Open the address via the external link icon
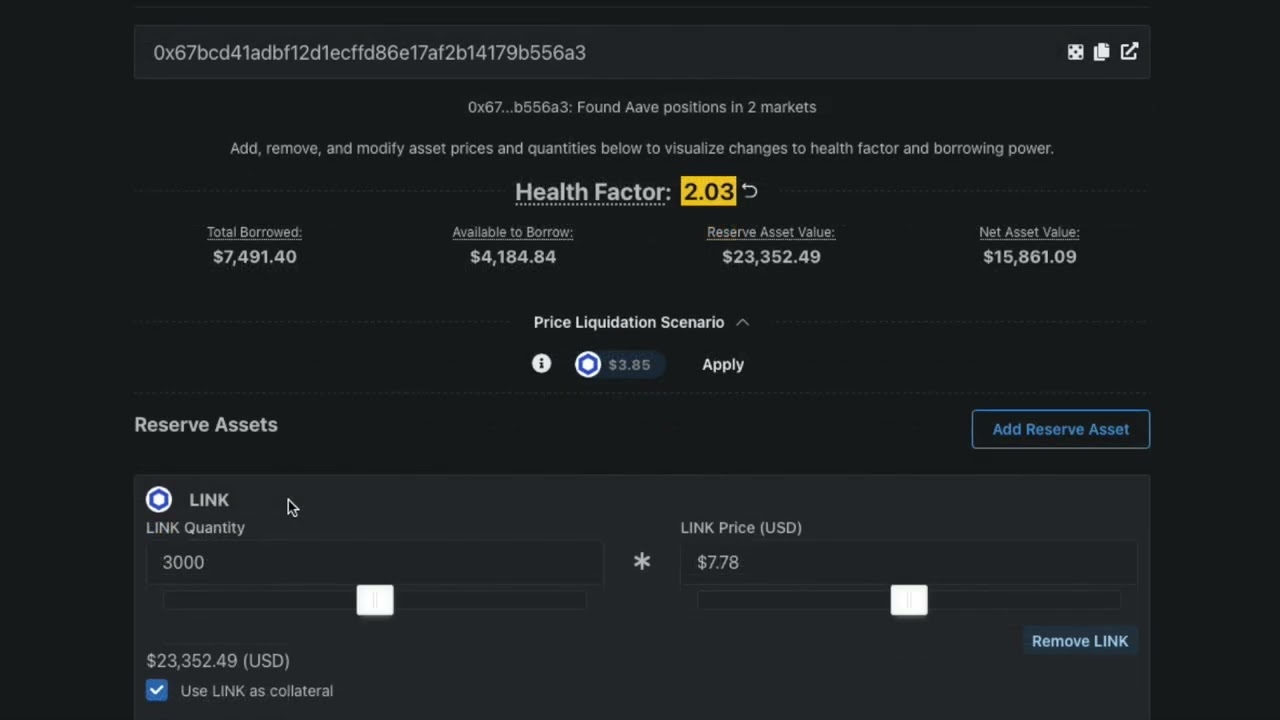 click(1129, 52)
